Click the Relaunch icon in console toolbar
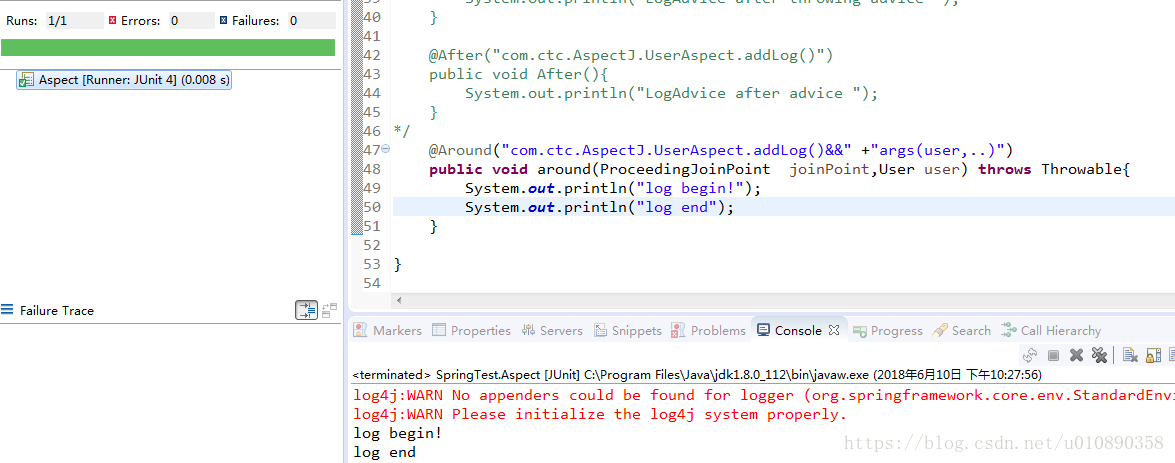The image size is (1175, 463). pos(1030,355)
